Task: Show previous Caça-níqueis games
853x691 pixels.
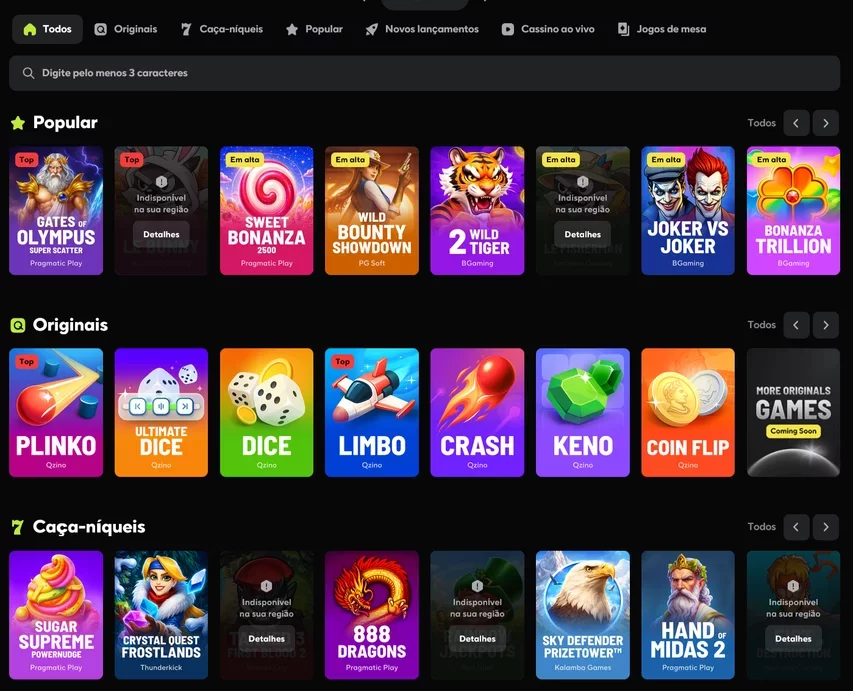Action: pos(796,527)
